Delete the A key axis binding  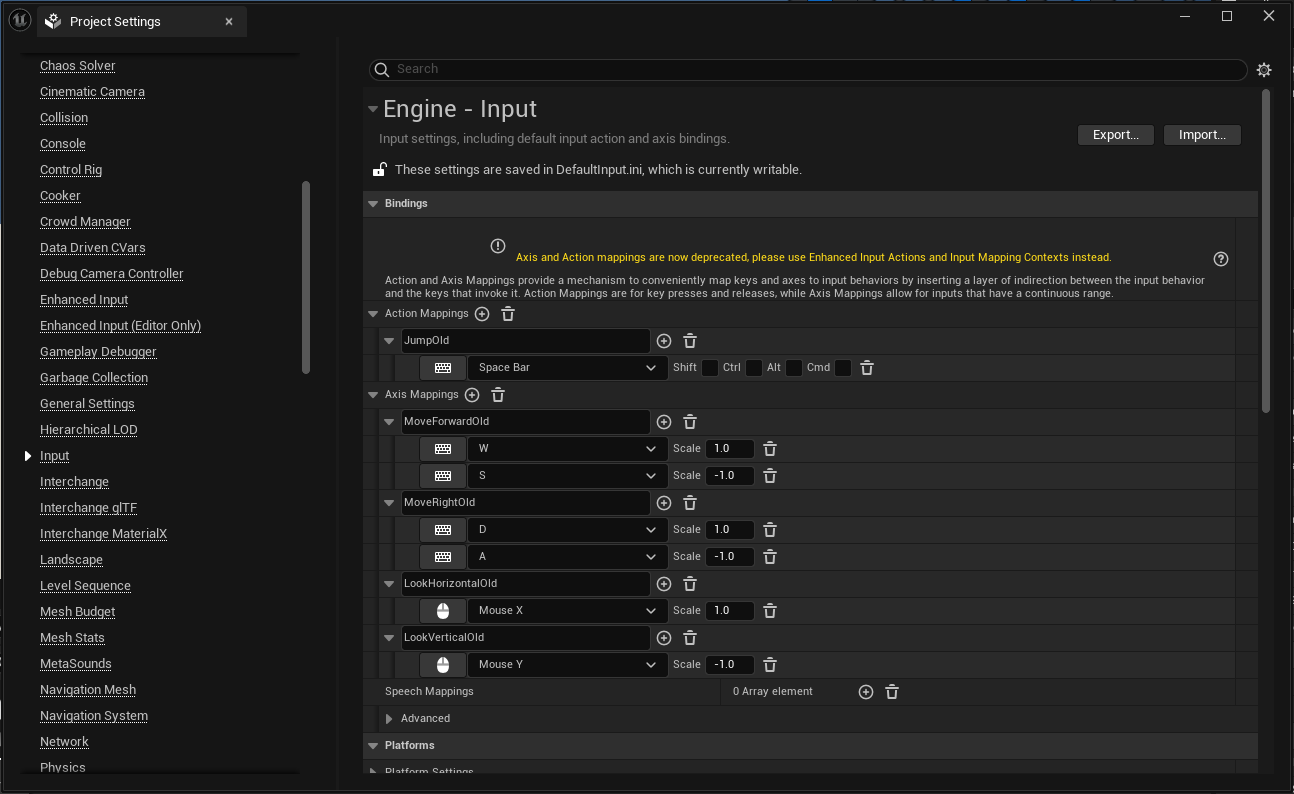point(770,557)
